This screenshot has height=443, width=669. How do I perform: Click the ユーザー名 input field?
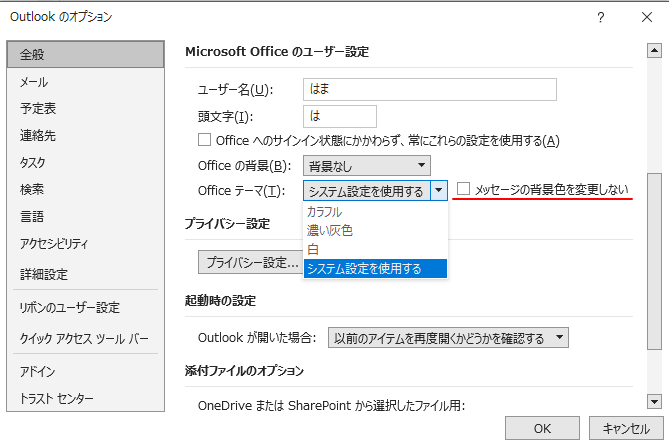coord(430,89)
